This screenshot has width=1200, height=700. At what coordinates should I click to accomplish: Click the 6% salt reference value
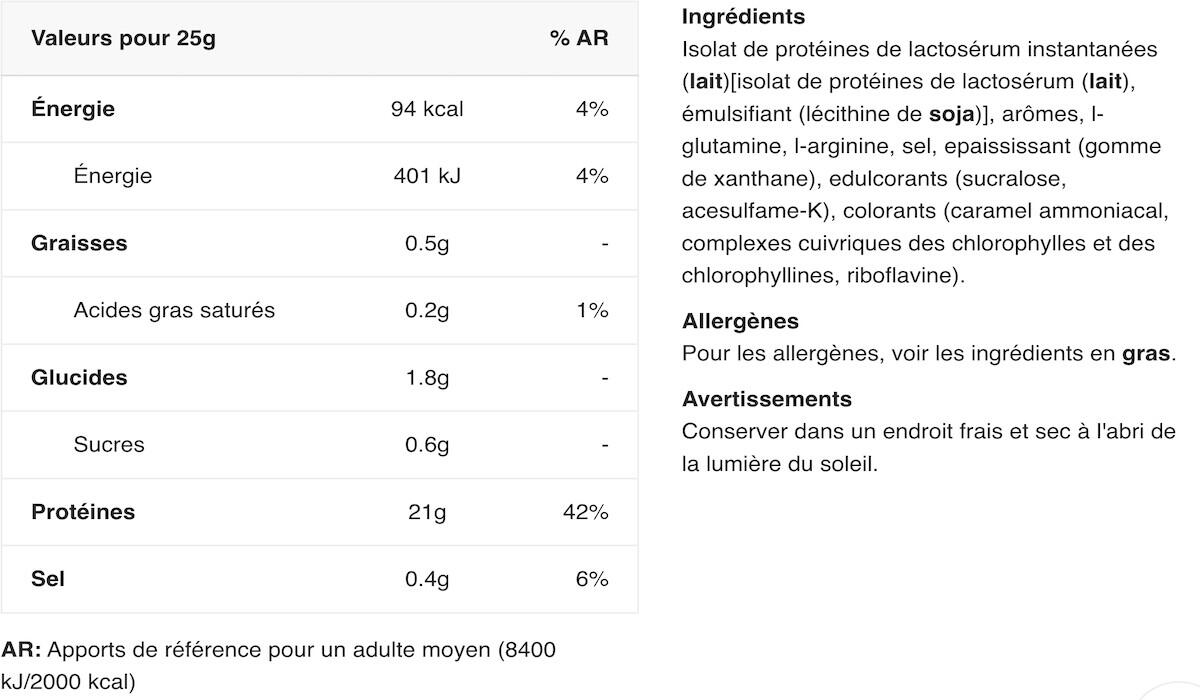click(x=591, y=579)
